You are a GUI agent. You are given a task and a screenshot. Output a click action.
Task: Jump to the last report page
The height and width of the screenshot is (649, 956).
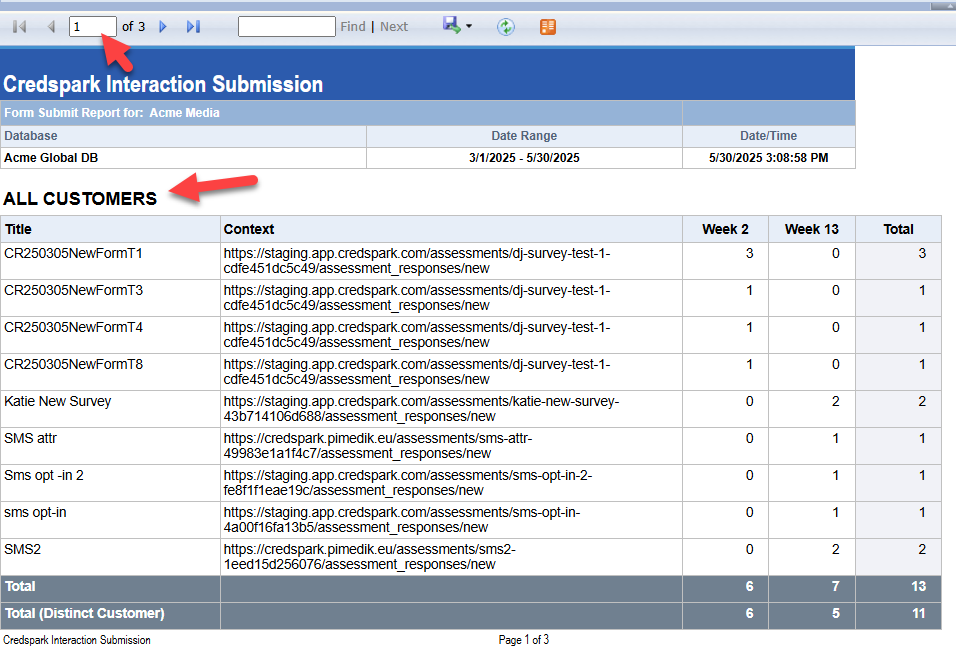[x=193, y=27]
